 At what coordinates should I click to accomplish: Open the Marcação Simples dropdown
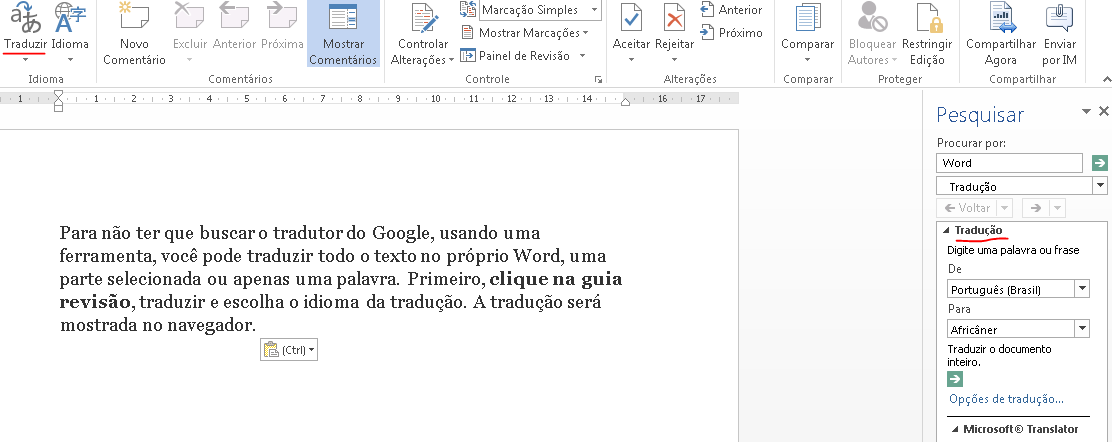point(540,10)
